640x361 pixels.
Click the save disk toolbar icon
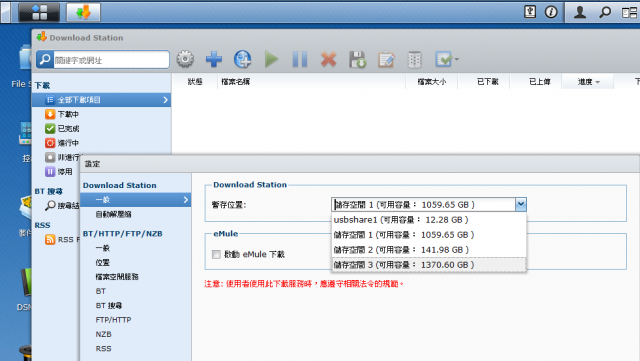pyautogui.click(x=358, y=59)
